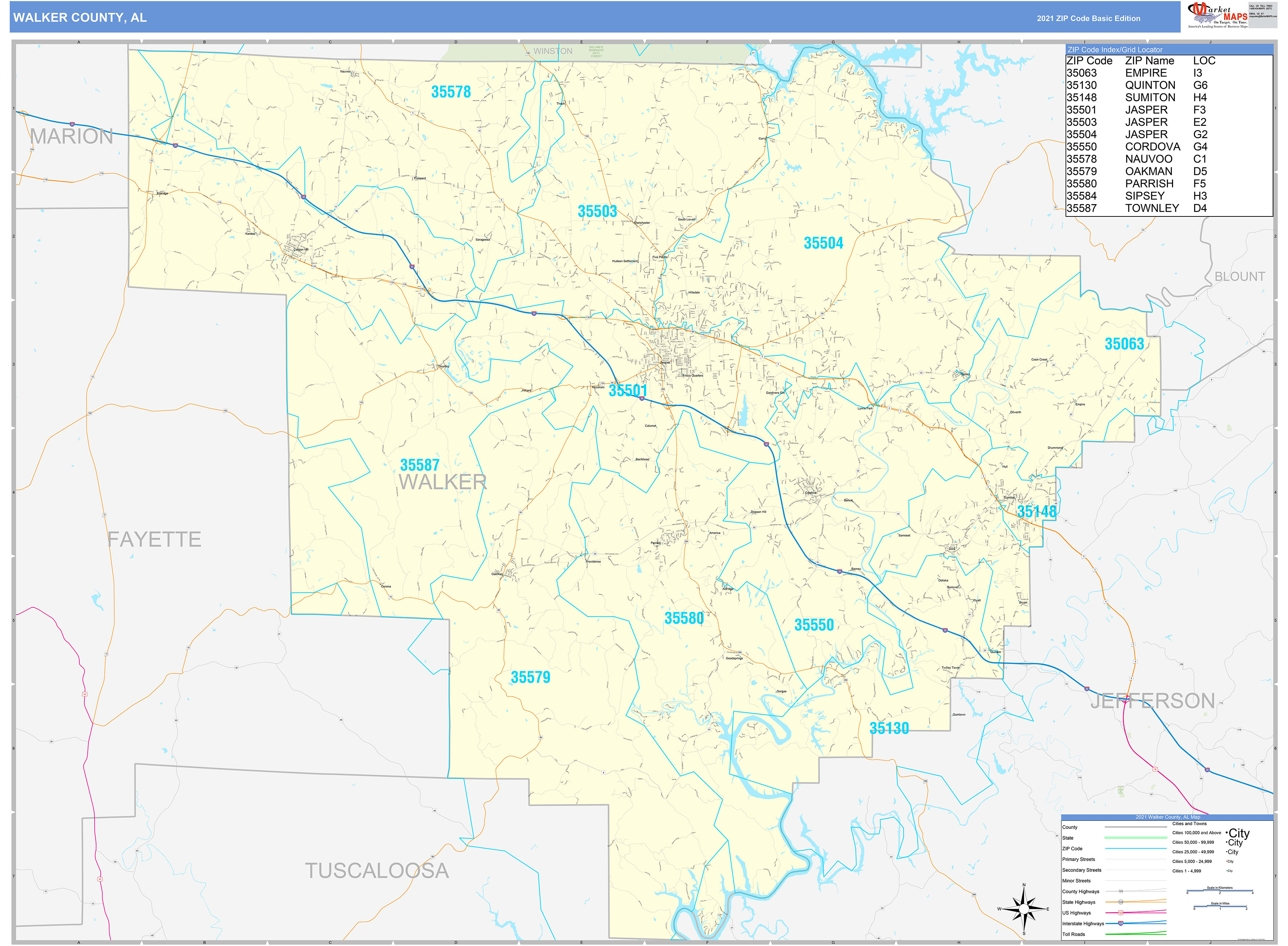Viewport: 1288px width, 946px height.
Task: Click the WALKER COUNTY, AL title text
Action: point(80,18)
